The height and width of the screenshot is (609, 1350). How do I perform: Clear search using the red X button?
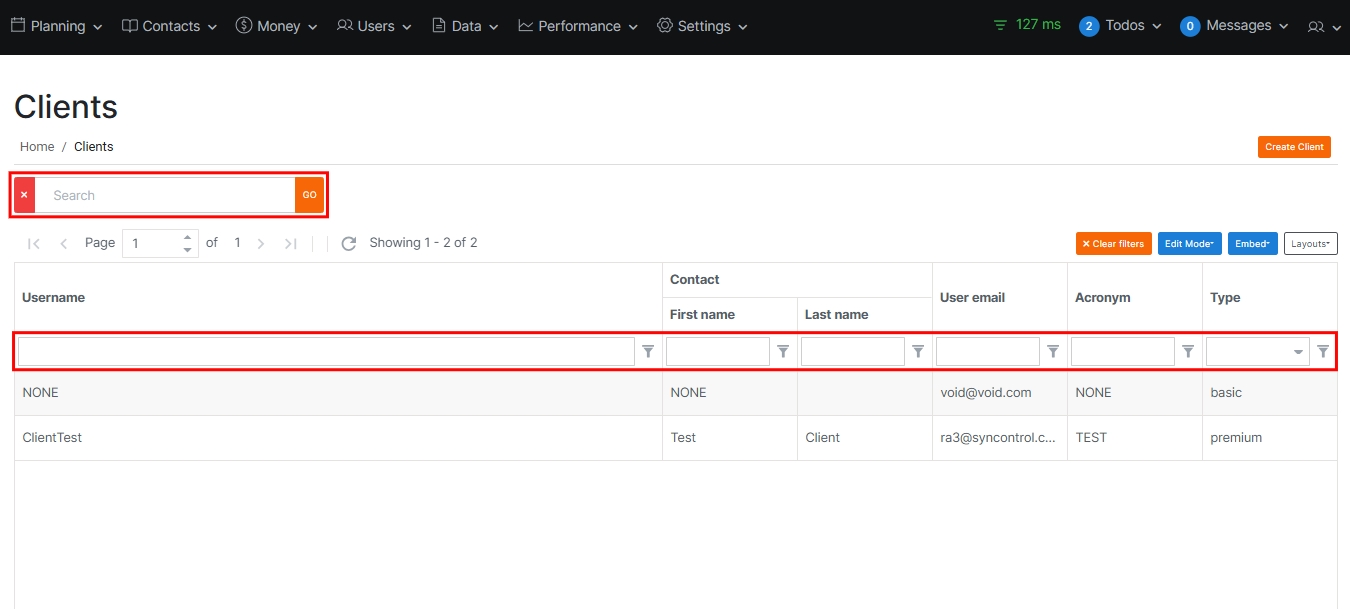(24, 195)
